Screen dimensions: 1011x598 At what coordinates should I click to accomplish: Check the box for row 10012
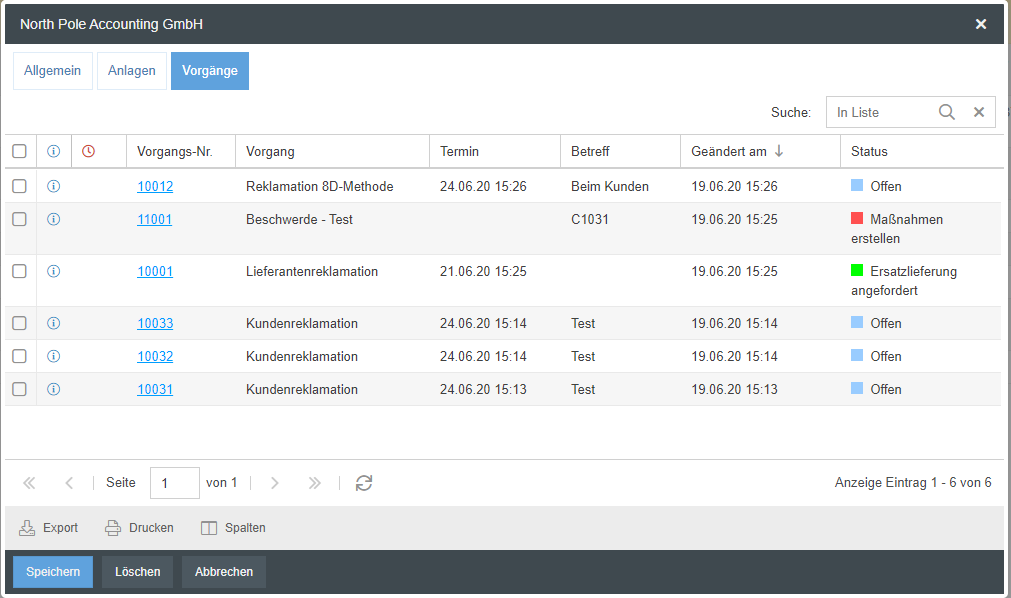pos(19,186)
